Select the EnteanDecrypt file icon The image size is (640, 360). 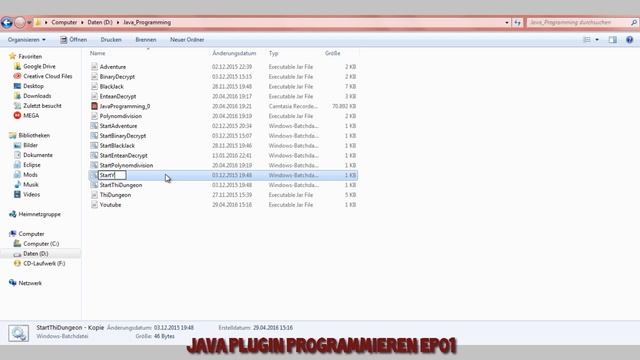[x=94, y=96]
